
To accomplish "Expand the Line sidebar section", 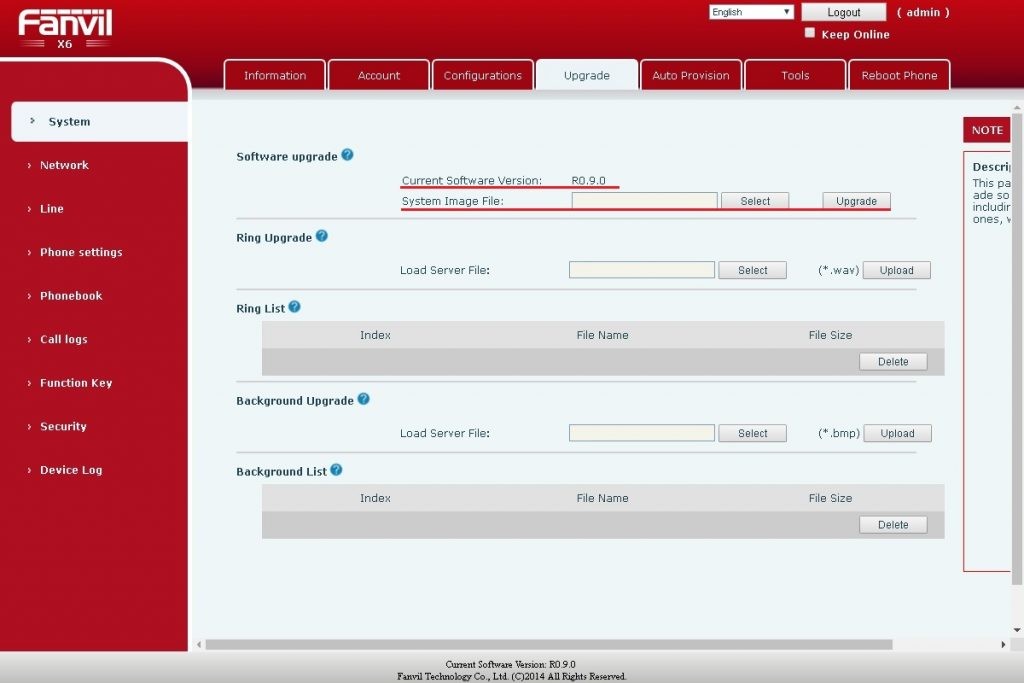I will click(52, 209).
